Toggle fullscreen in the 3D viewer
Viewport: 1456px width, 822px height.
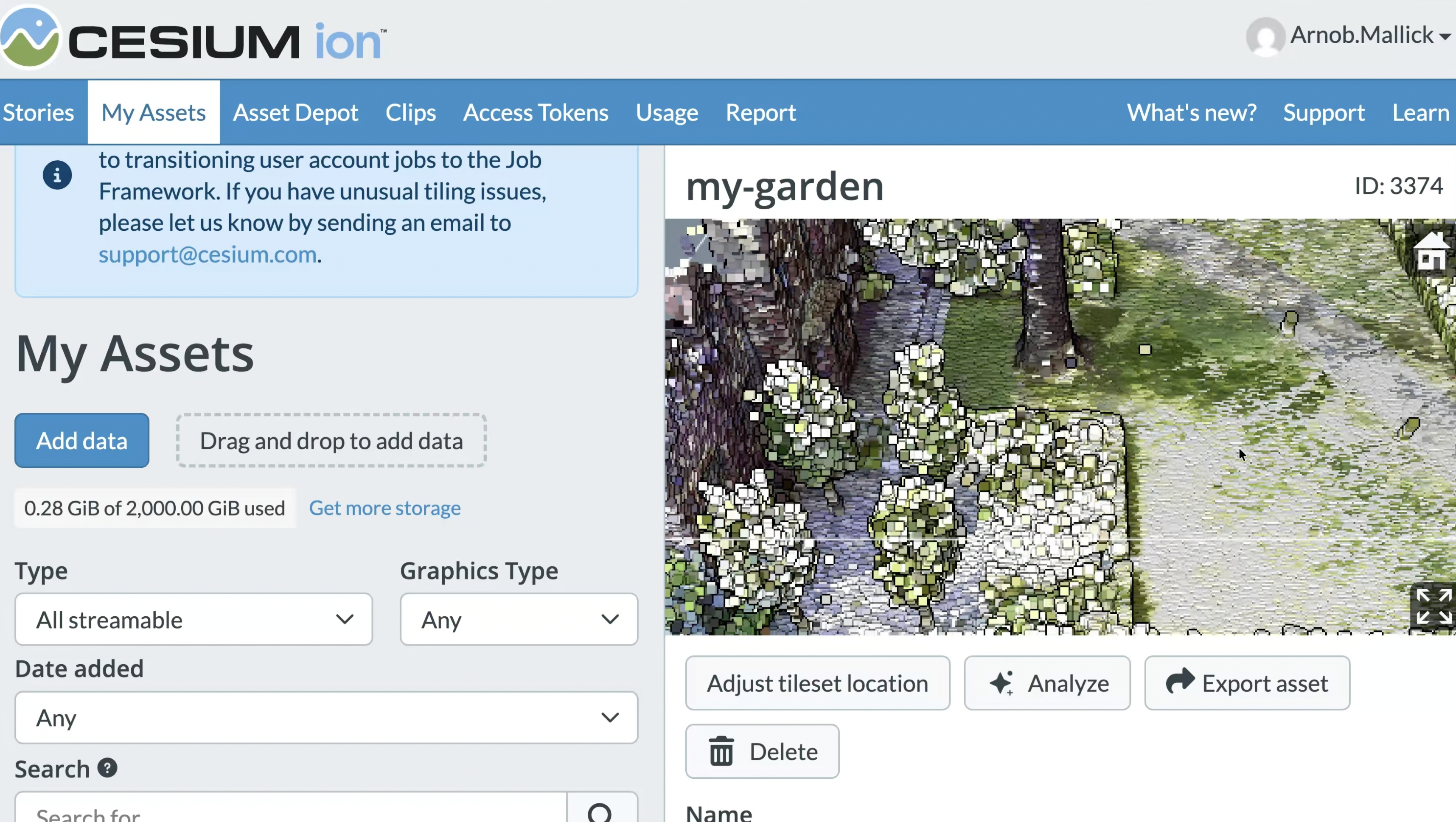click(1434, 606)
